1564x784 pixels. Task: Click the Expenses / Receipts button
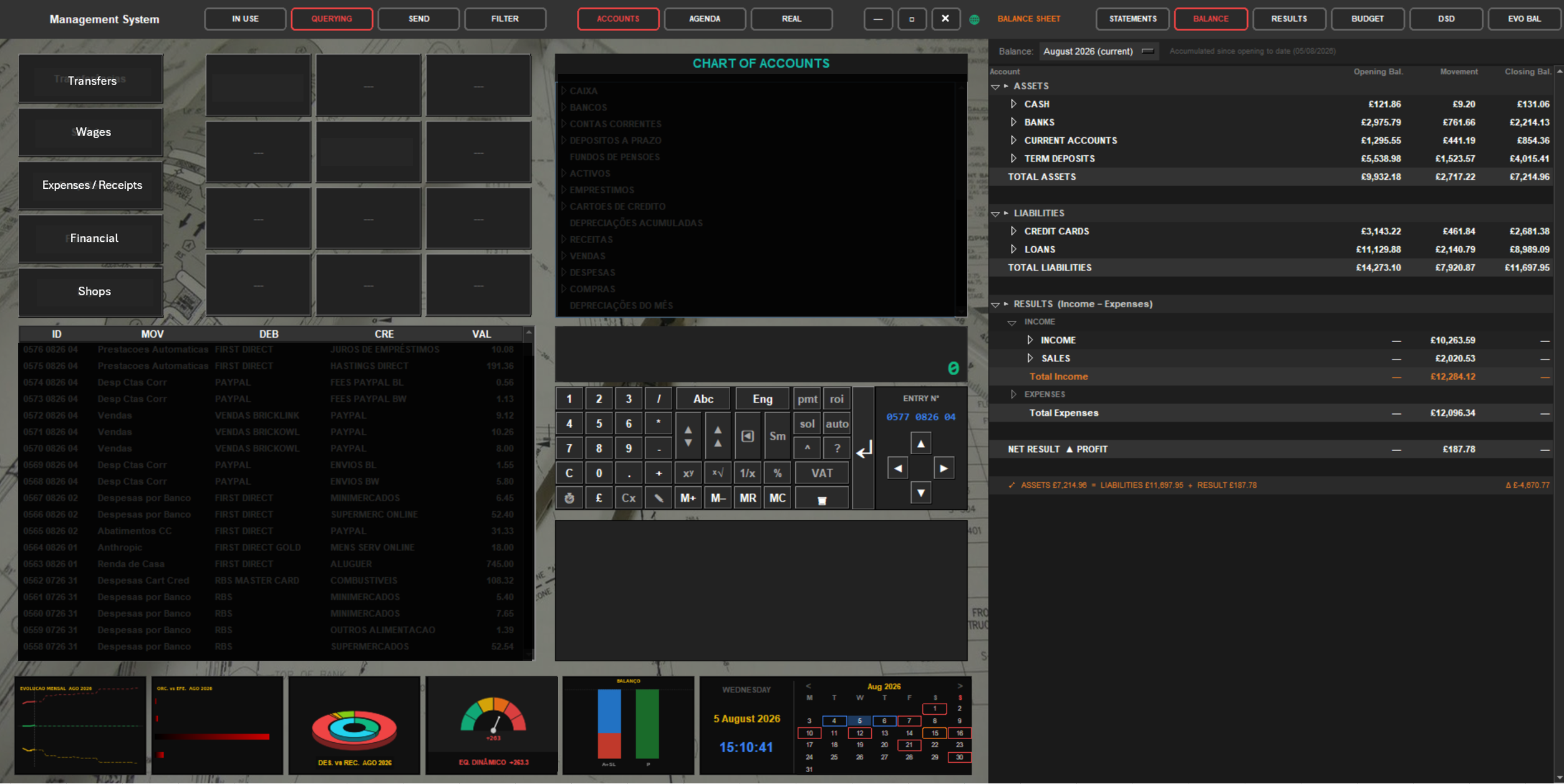point(91,185)
